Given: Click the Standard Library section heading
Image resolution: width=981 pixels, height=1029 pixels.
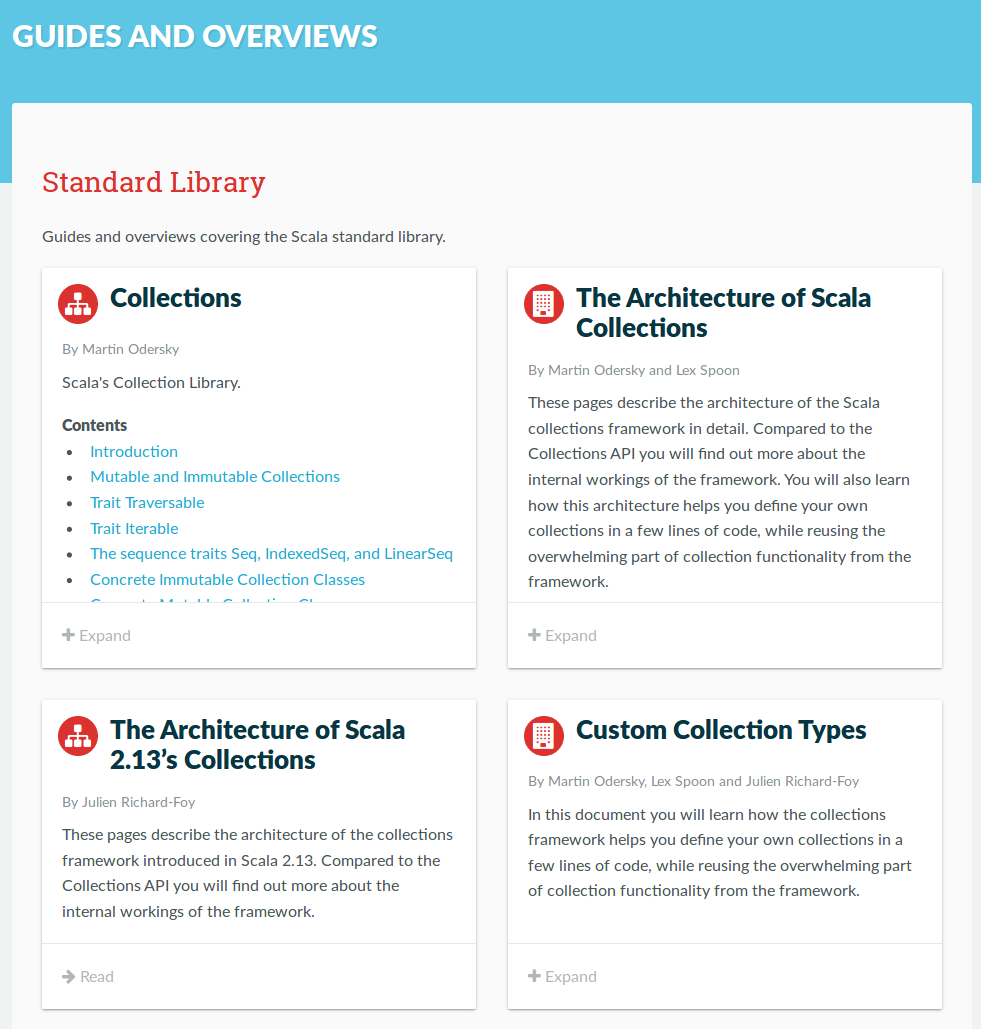Looking at the screenshot, I should (154, 182).
